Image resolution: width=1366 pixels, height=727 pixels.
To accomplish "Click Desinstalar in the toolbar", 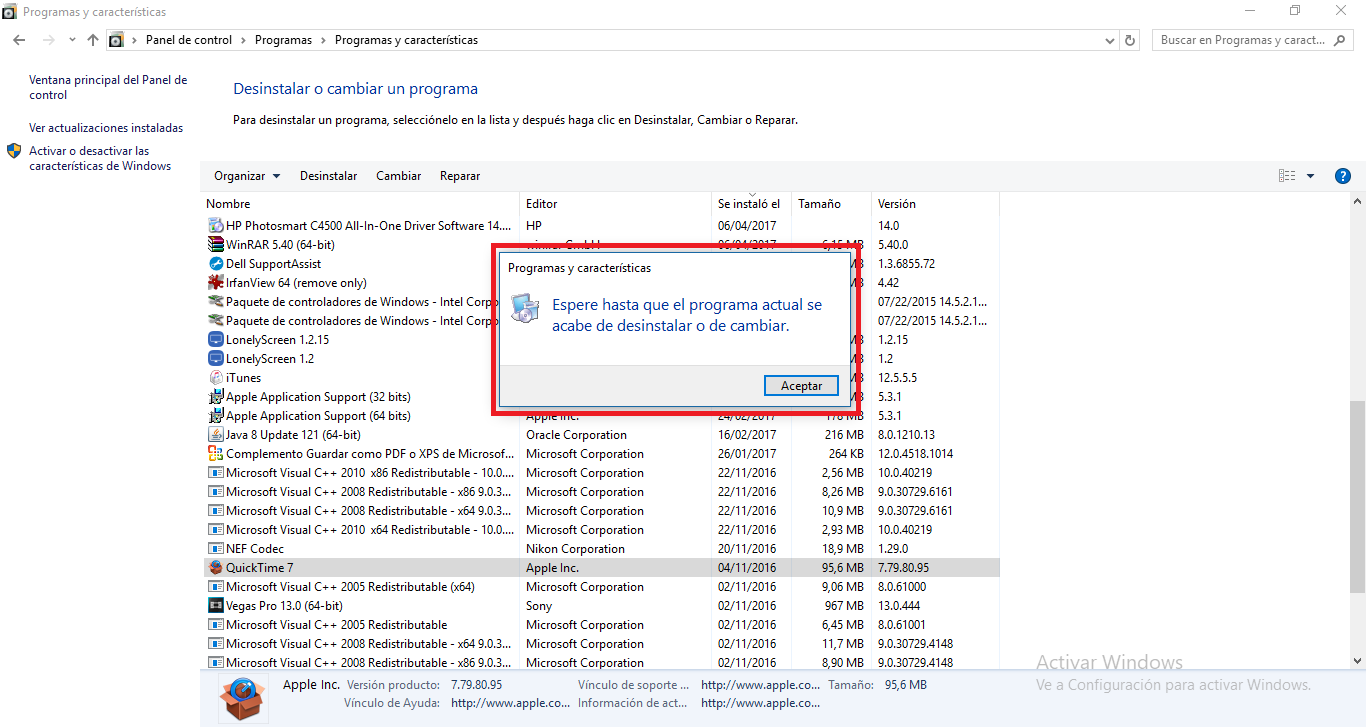I will coord(328,176).
